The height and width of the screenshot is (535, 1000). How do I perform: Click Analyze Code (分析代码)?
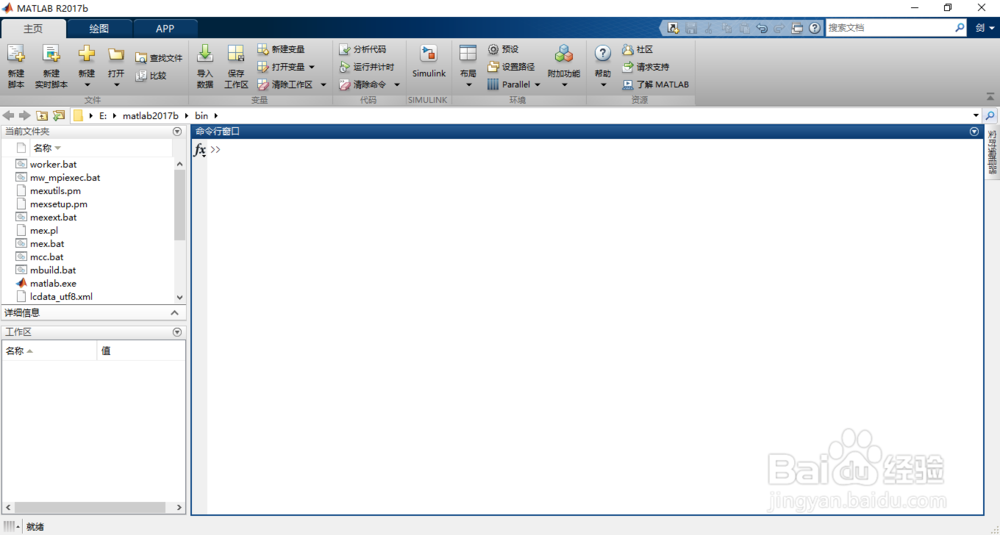362,49
